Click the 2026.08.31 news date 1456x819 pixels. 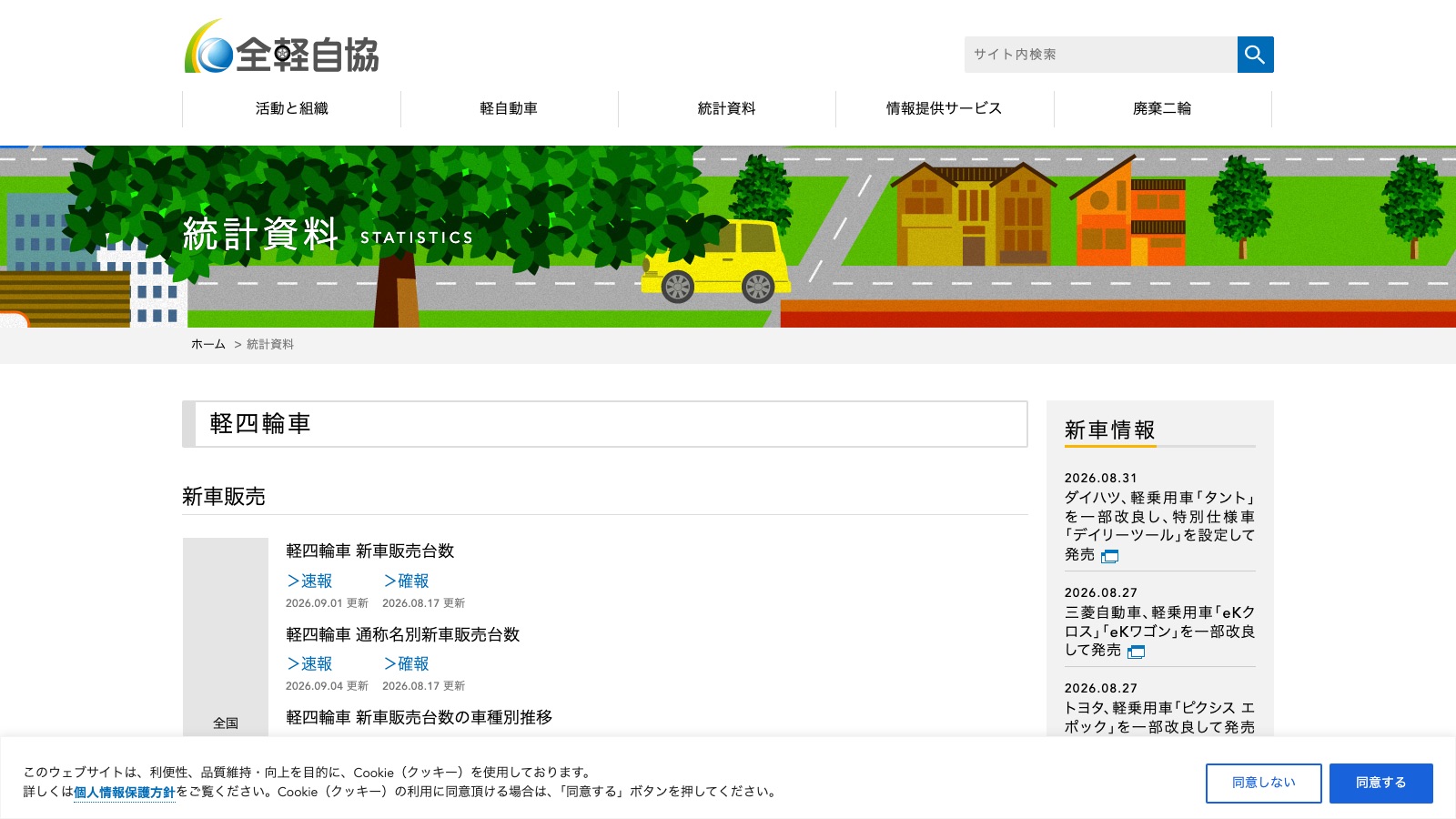pyautogui.click(x=1101, y=478)
